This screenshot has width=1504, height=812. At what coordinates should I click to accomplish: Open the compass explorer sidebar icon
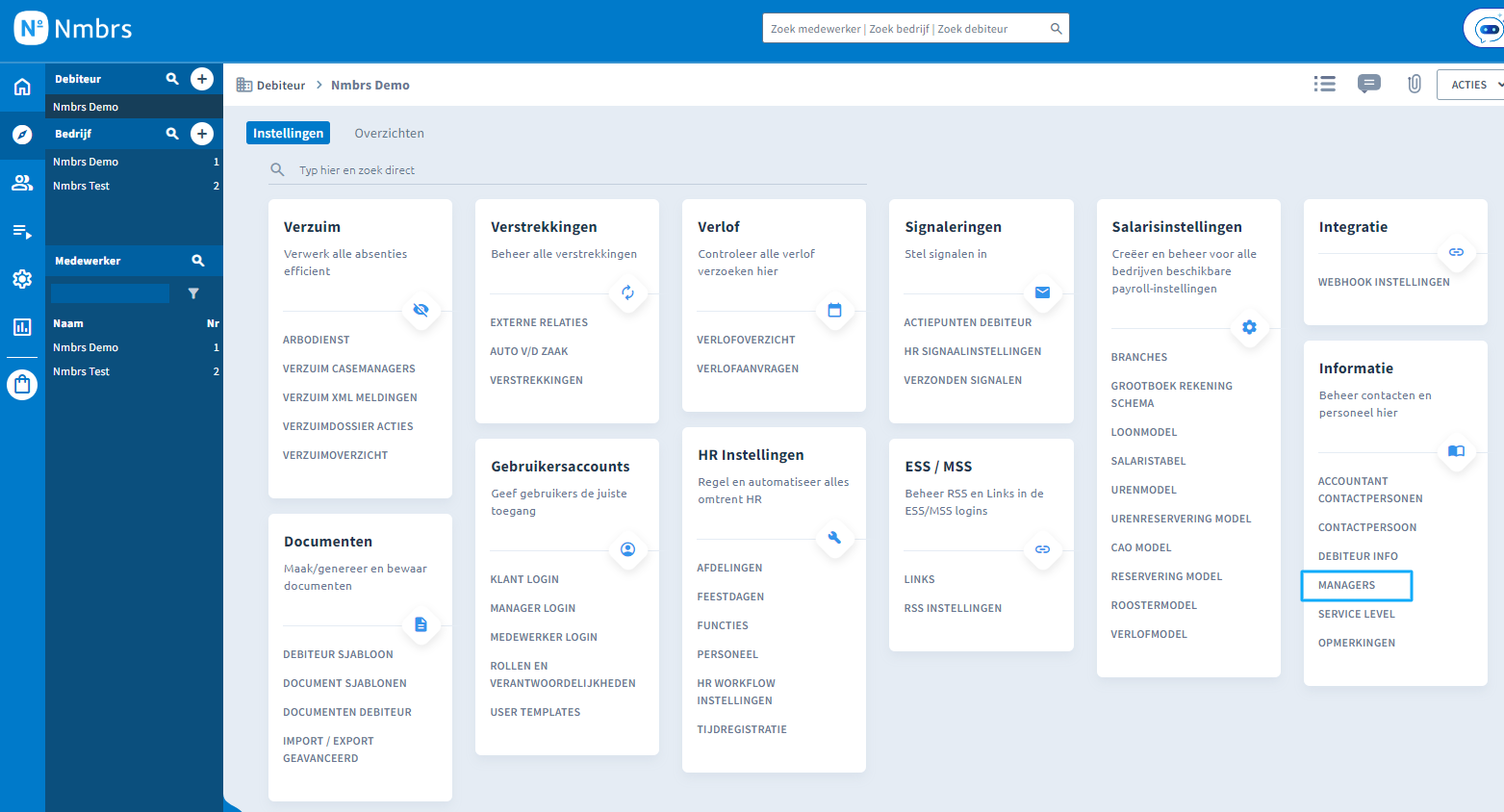(22, 135)
